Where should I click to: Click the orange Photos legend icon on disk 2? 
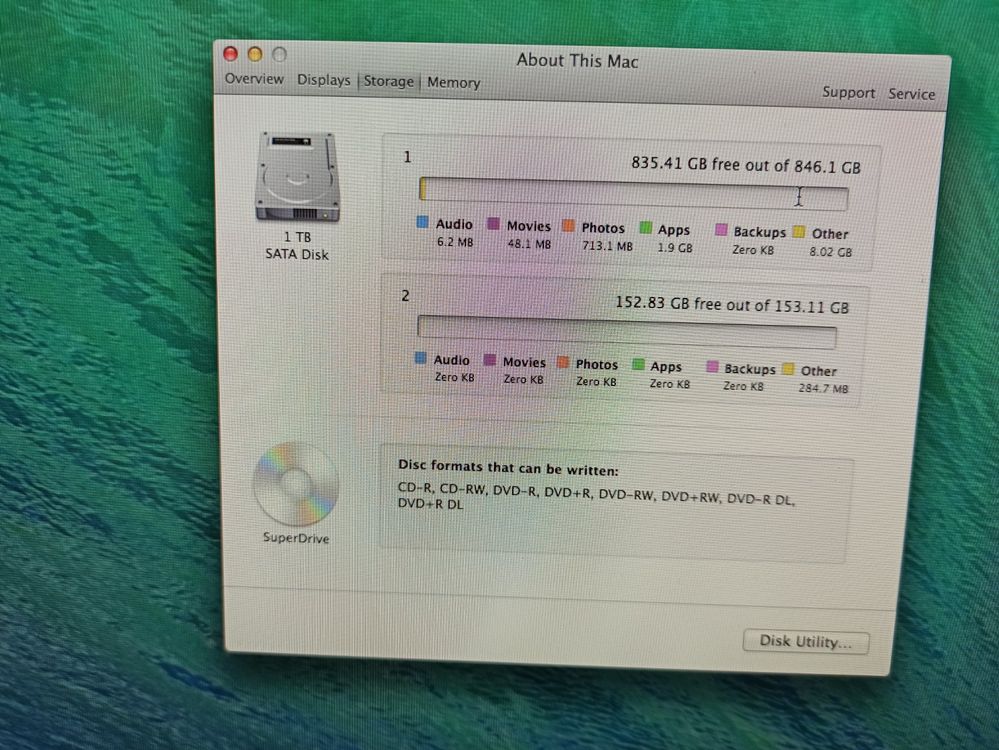563,361
